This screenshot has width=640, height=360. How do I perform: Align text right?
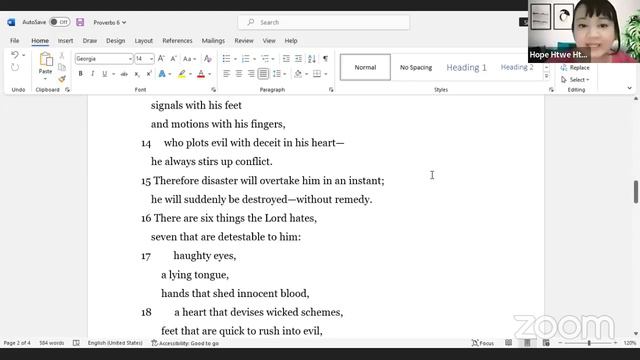pos(251,74)
